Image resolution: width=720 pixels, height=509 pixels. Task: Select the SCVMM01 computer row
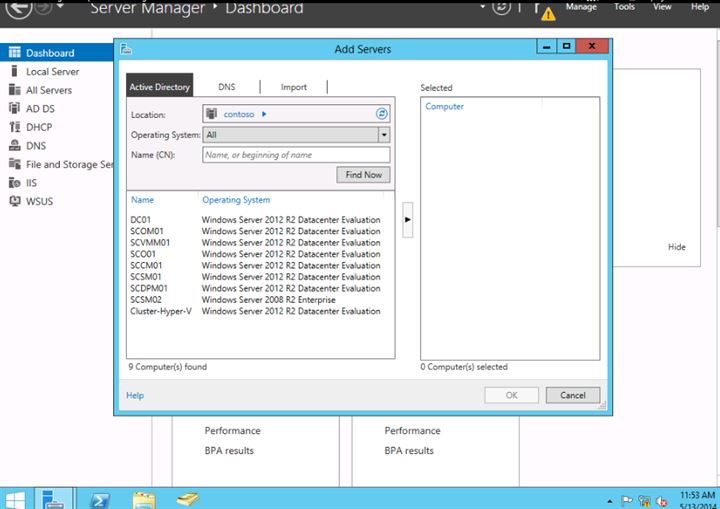260,243
